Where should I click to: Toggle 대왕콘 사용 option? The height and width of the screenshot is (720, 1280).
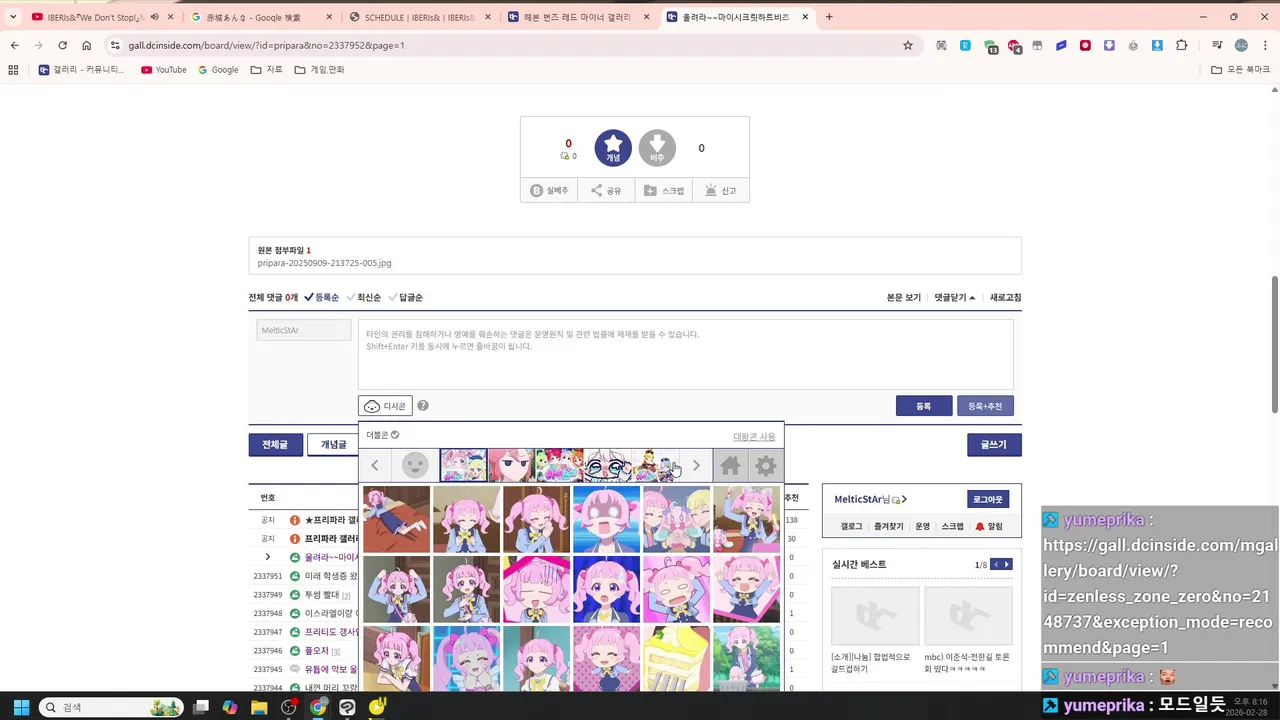click(754, 436)
